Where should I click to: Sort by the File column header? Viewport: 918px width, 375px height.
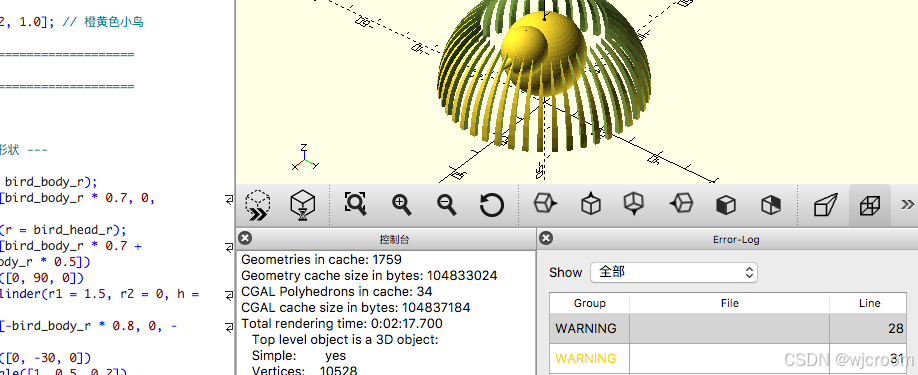[x=729, y=303]
